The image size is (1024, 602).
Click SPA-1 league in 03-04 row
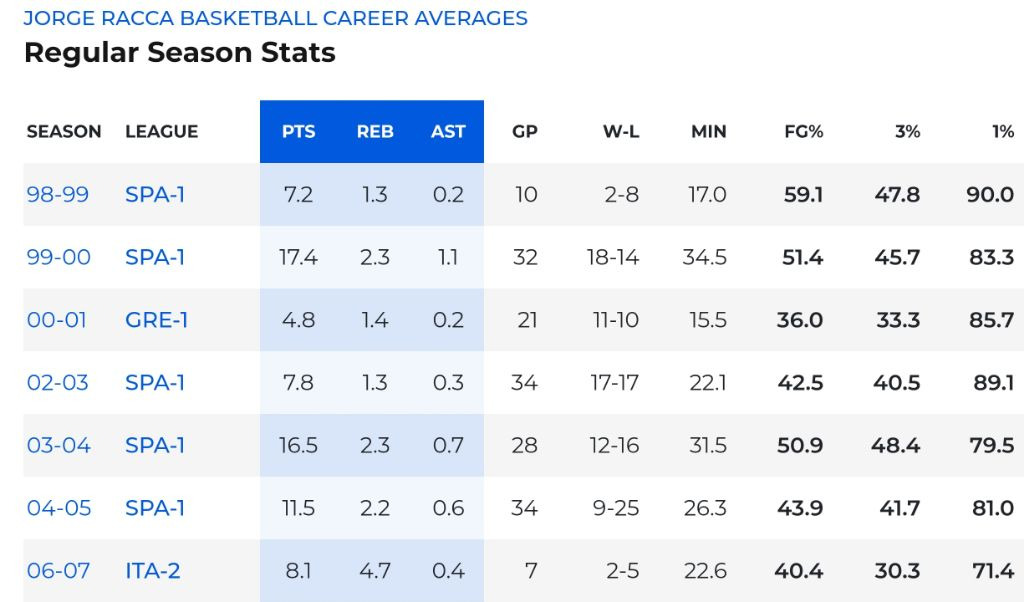(x=155, y=445)
